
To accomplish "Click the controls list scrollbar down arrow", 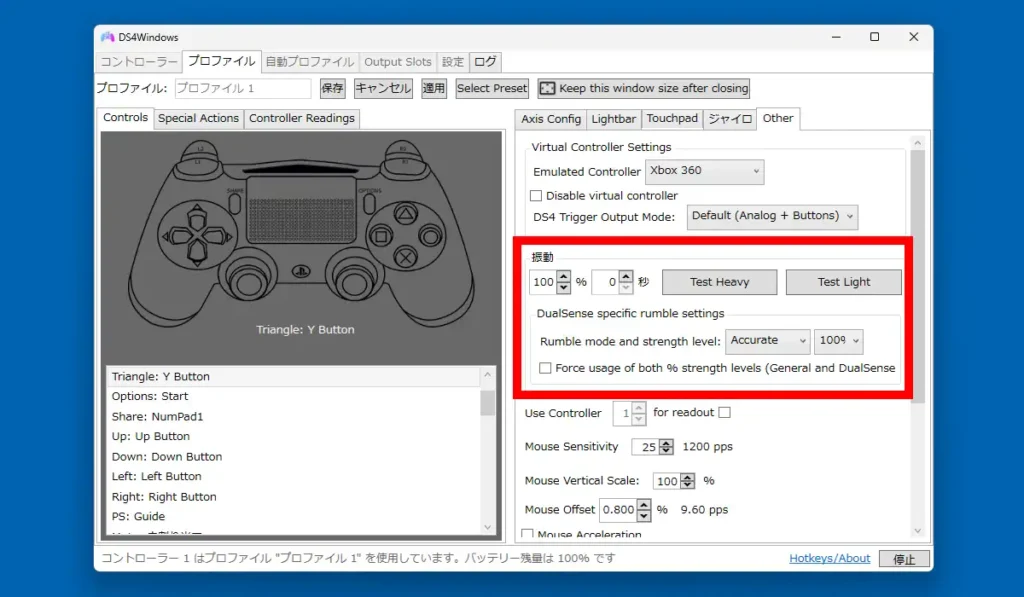I will pos(487,527).
